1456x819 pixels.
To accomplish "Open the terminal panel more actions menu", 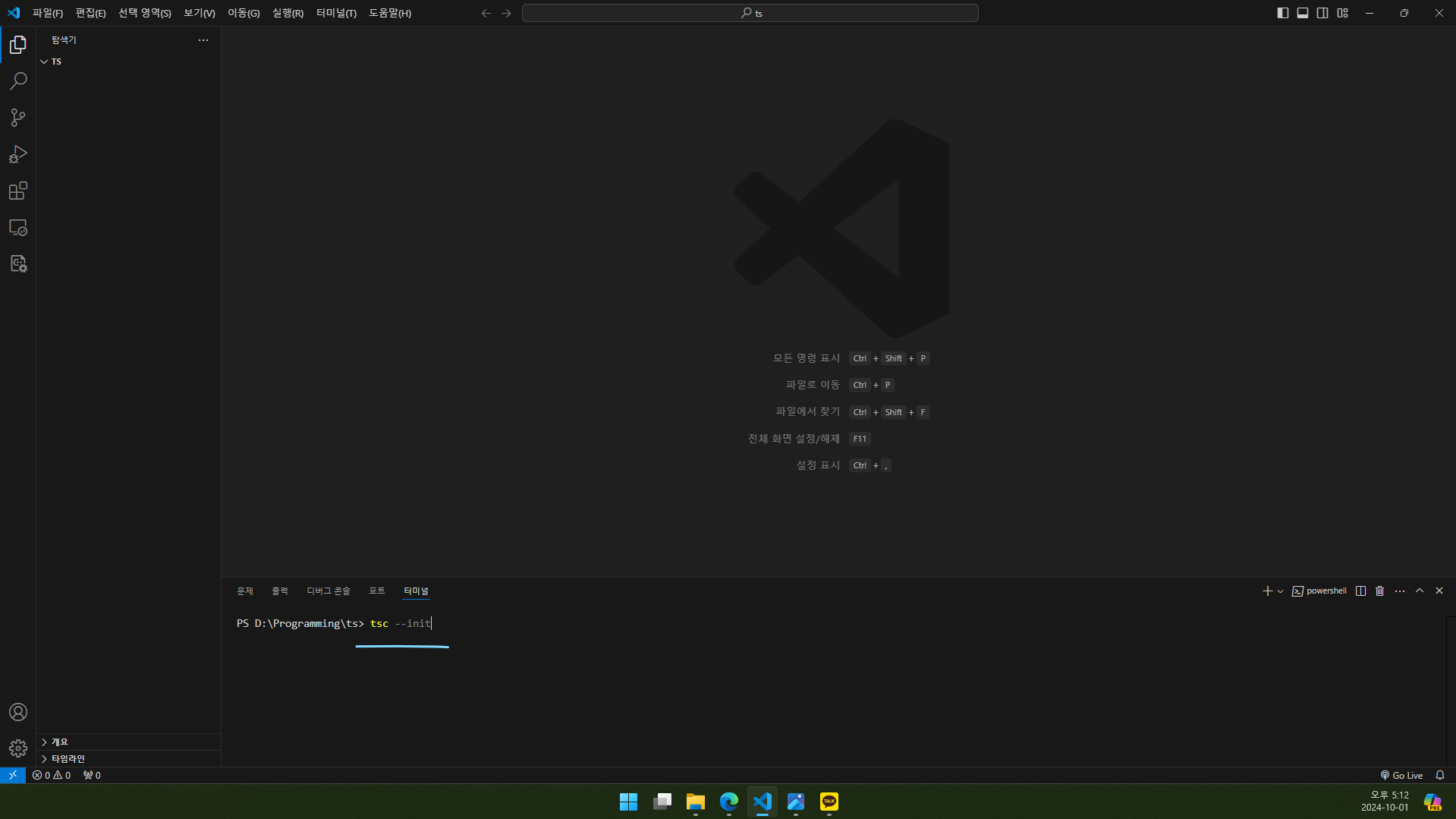I will point(1400,591).
